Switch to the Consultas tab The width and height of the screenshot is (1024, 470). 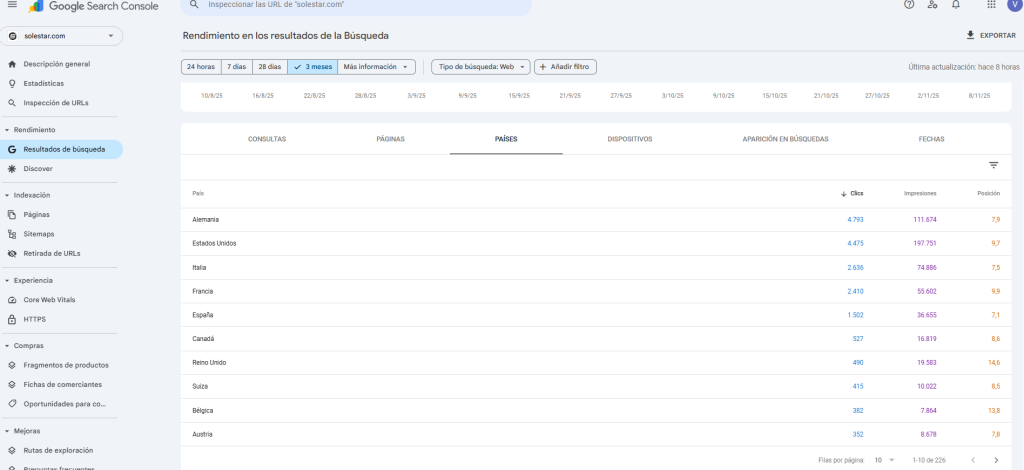point(266,139)
